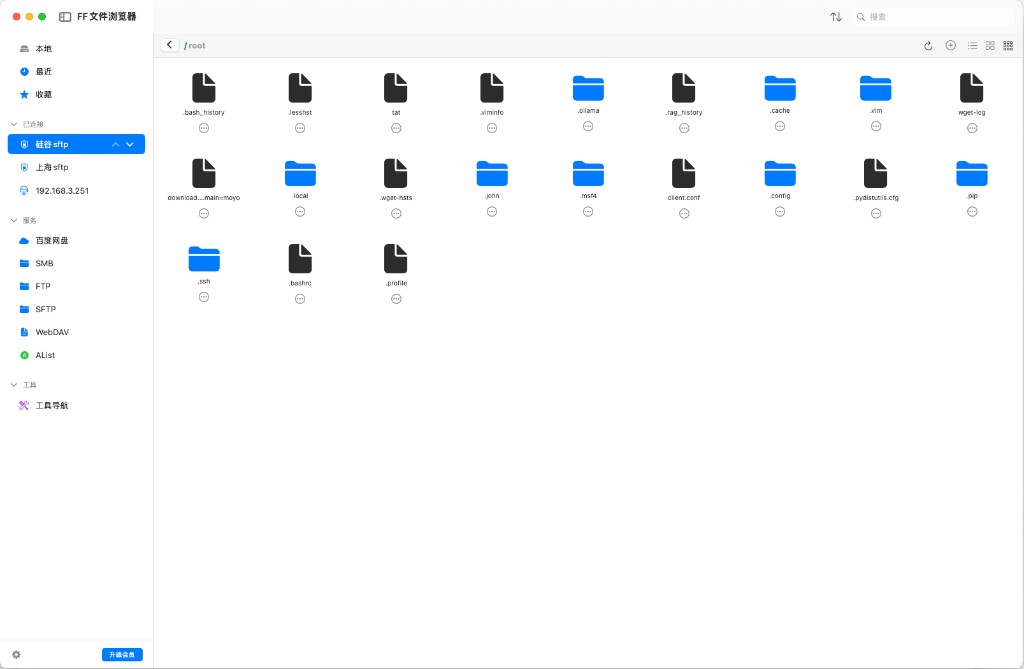
Task: Open the transfer queue arrows icon
Action: [x=836, y=17]
